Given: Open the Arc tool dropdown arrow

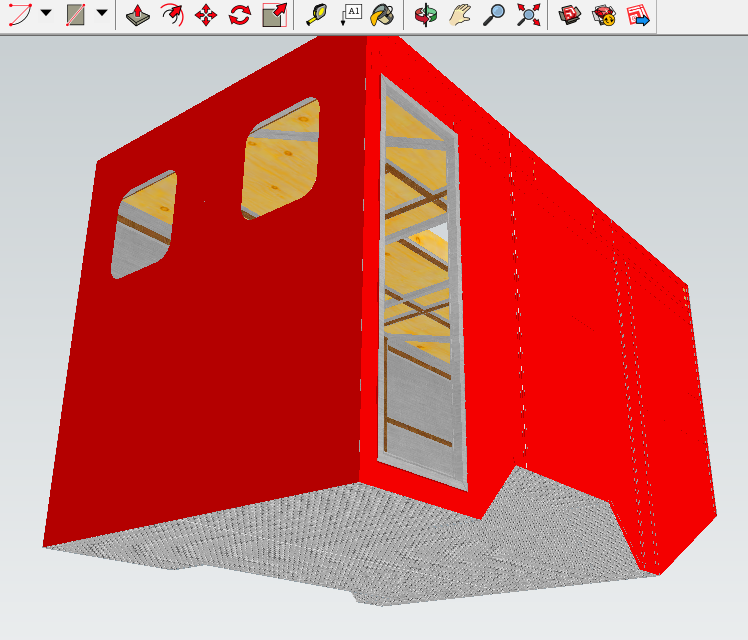Looking at the screenshot, I should [46, 13].
